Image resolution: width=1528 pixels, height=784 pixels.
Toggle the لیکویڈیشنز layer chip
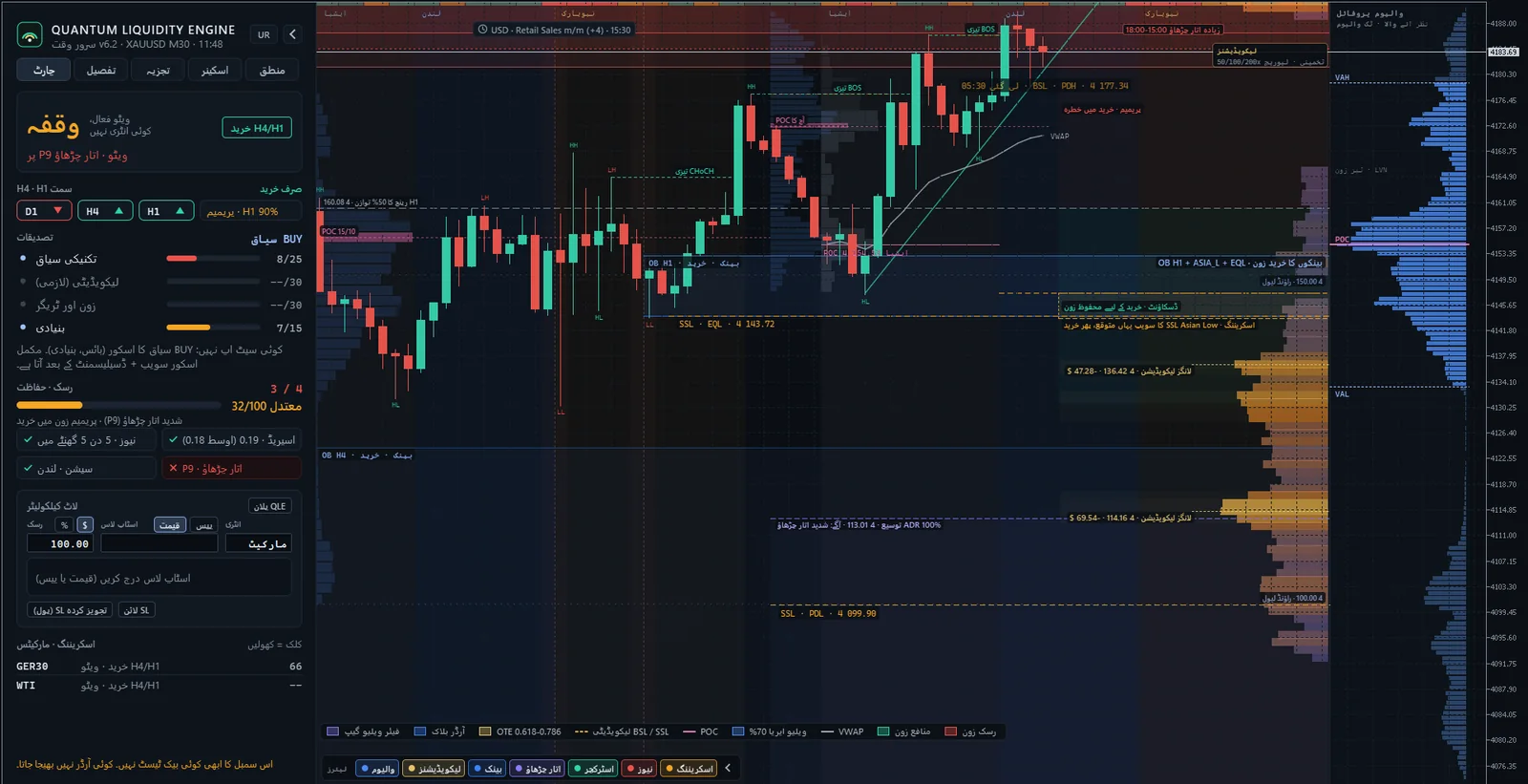[434, 769]
